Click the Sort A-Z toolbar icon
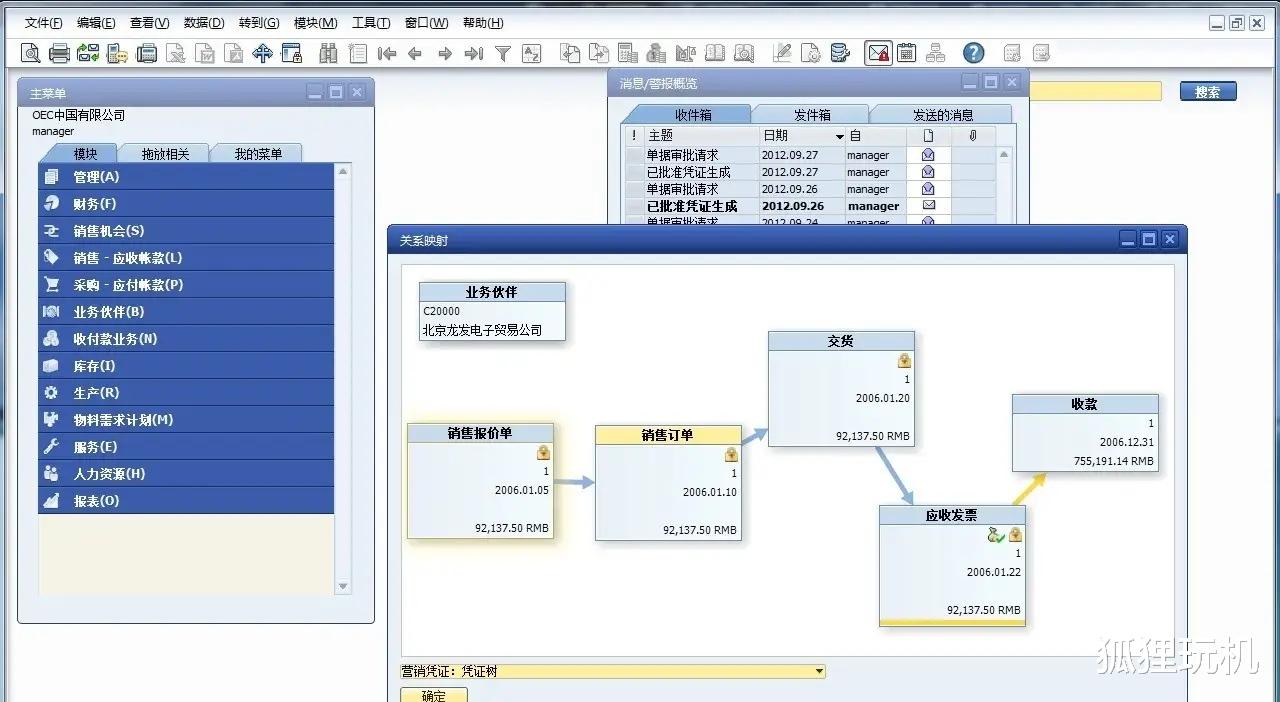Viewport: 1280px width, 702px height. tap(532, 53)
